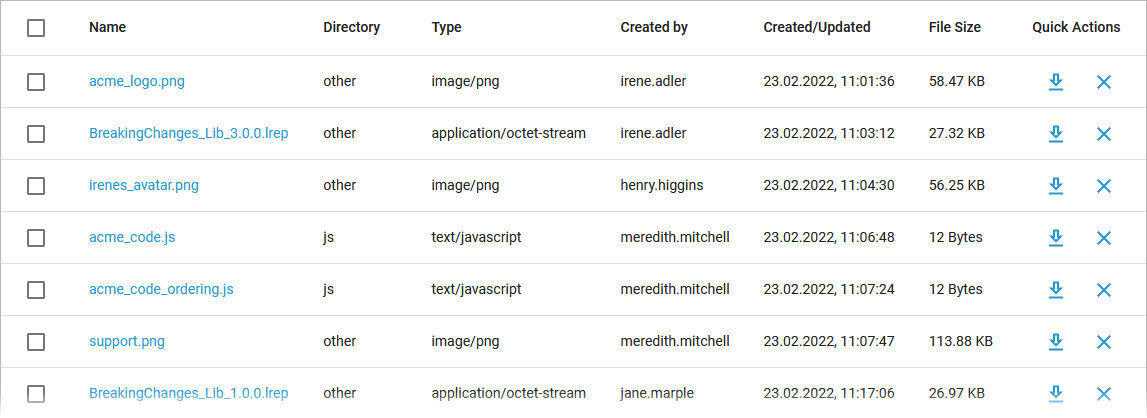The height and width of the screenshot is (418, 1147).
Task: Toggle the select-all checkbox in header
Action: tap(36, 28)
